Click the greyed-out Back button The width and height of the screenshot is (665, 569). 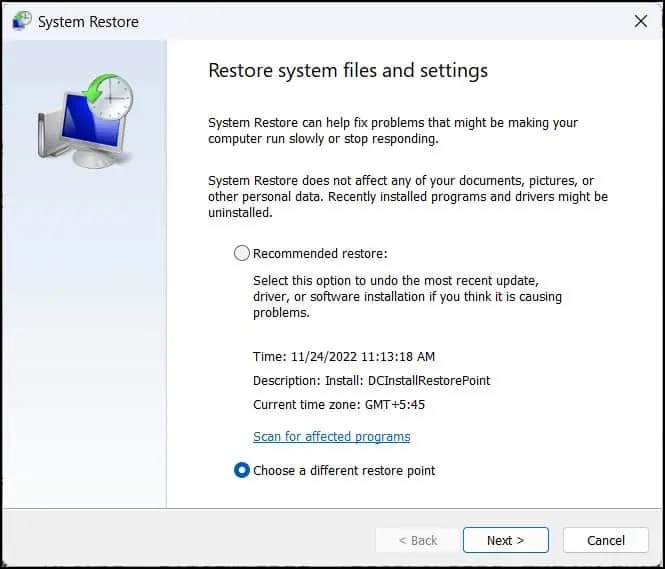(417, 540)
